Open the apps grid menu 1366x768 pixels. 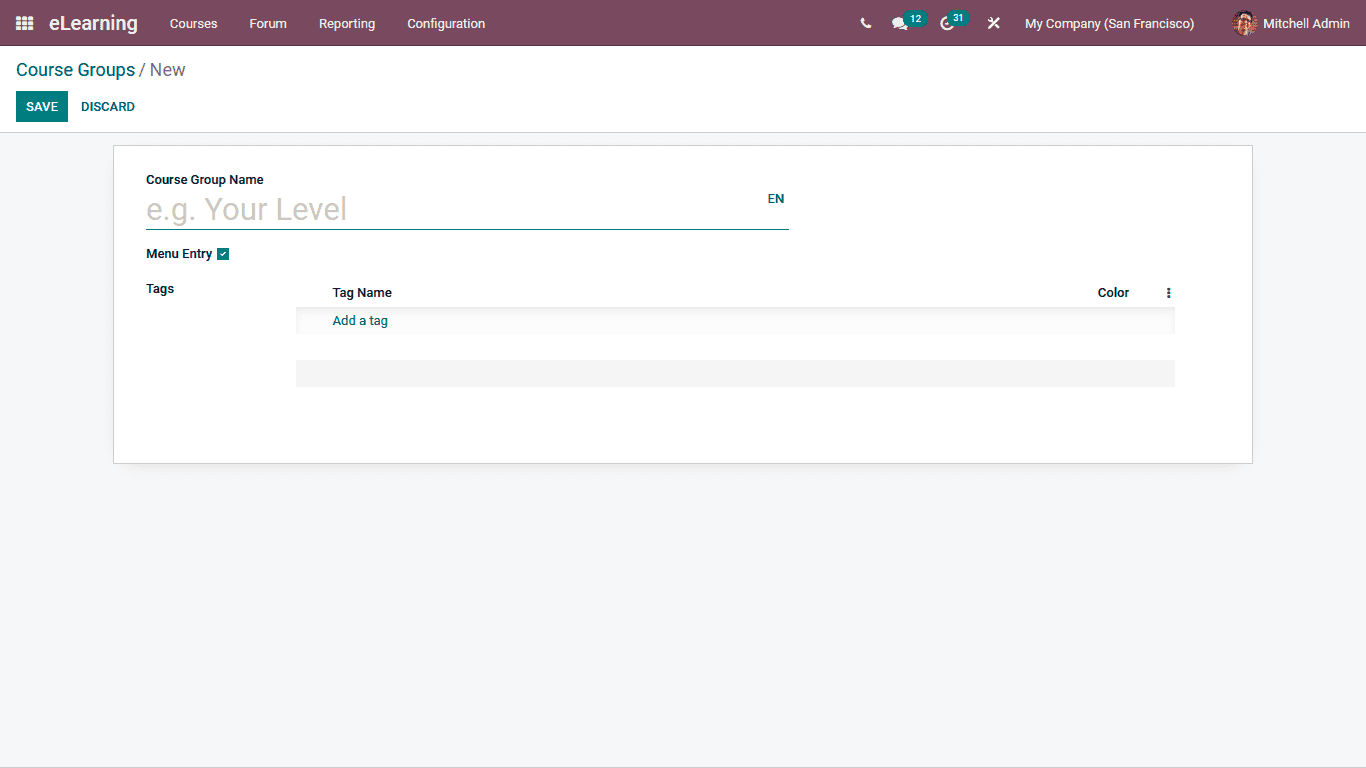click(x=23, y=23)
